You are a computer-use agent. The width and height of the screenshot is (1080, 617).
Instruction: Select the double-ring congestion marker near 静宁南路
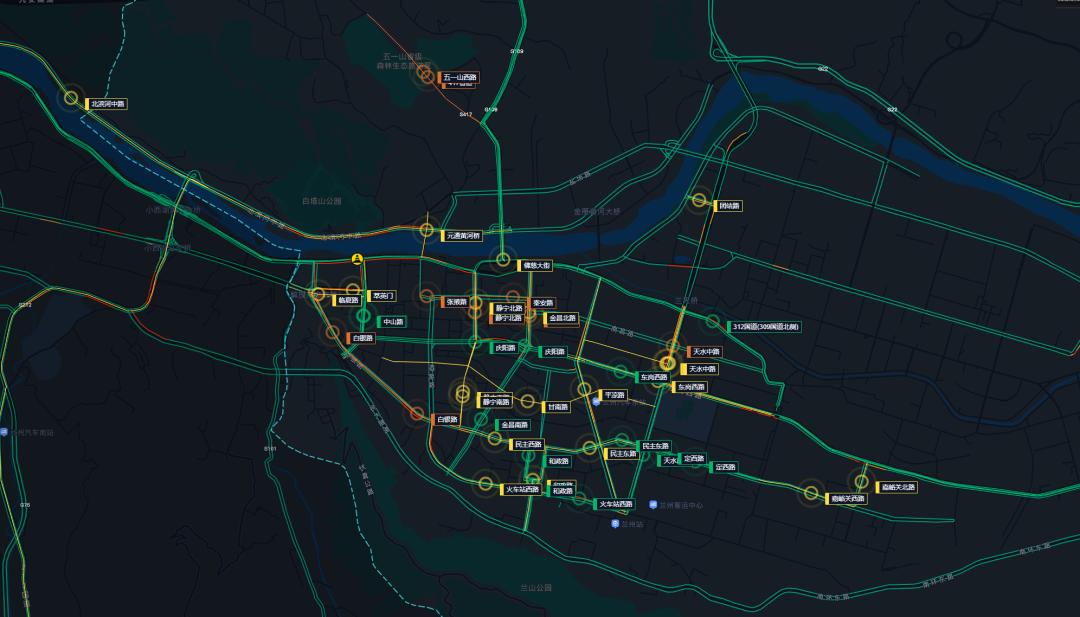463,392
